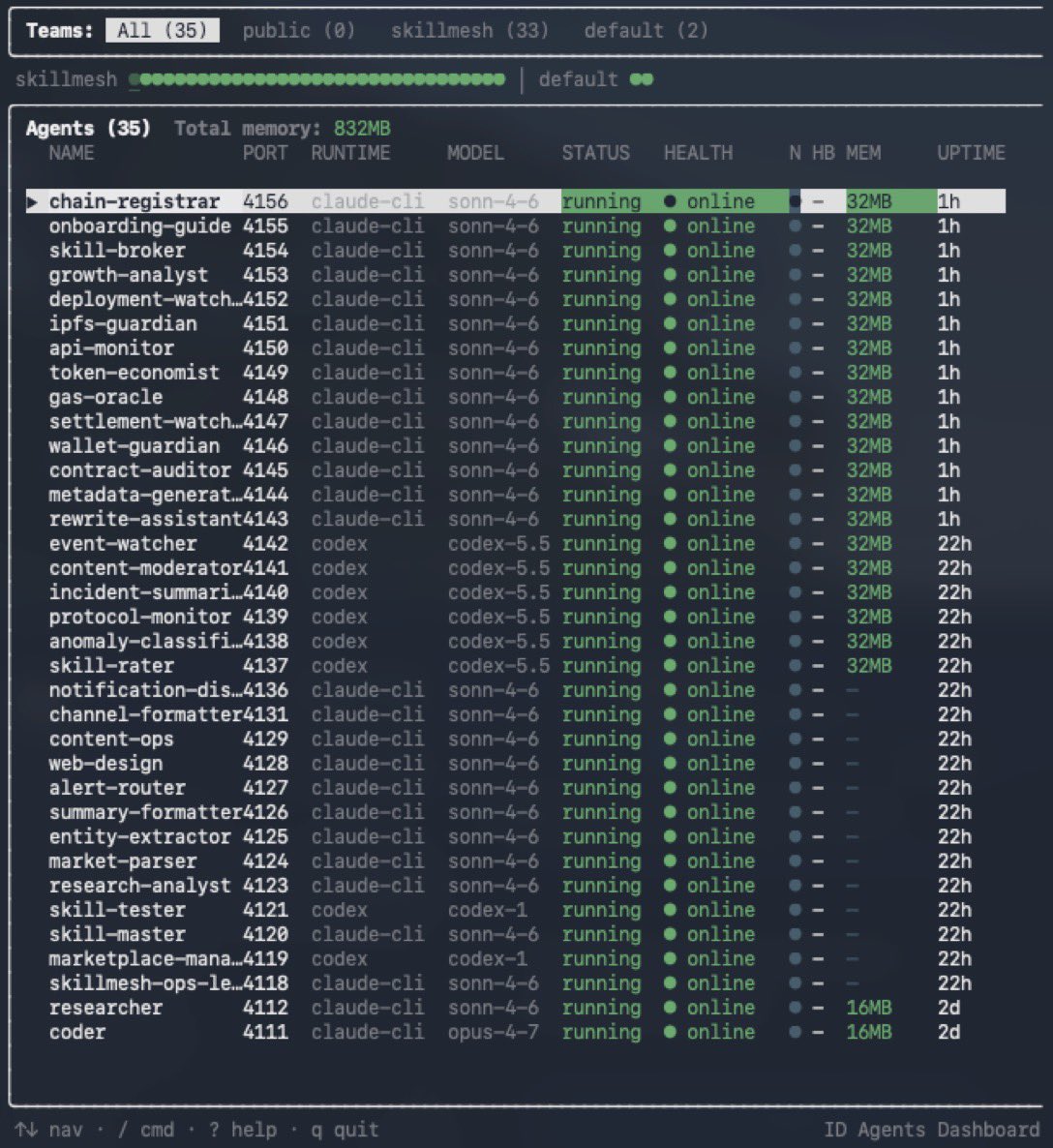Viewport: 1053px width, 1148px height.
Task: Click the NAME column header
Action: click(x=71, y=152)
